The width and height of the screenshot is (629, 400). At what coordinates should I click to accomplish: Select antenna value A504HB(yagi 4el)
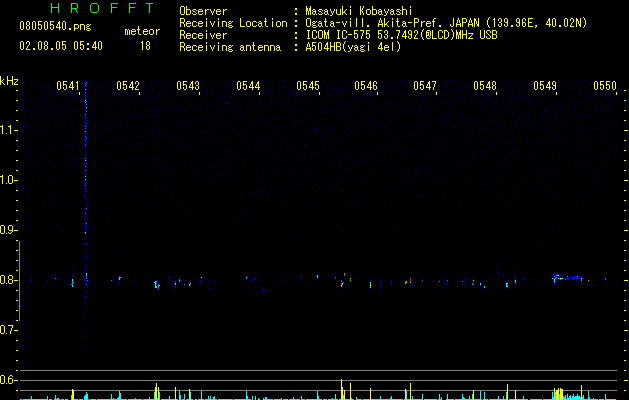(353, 47)
